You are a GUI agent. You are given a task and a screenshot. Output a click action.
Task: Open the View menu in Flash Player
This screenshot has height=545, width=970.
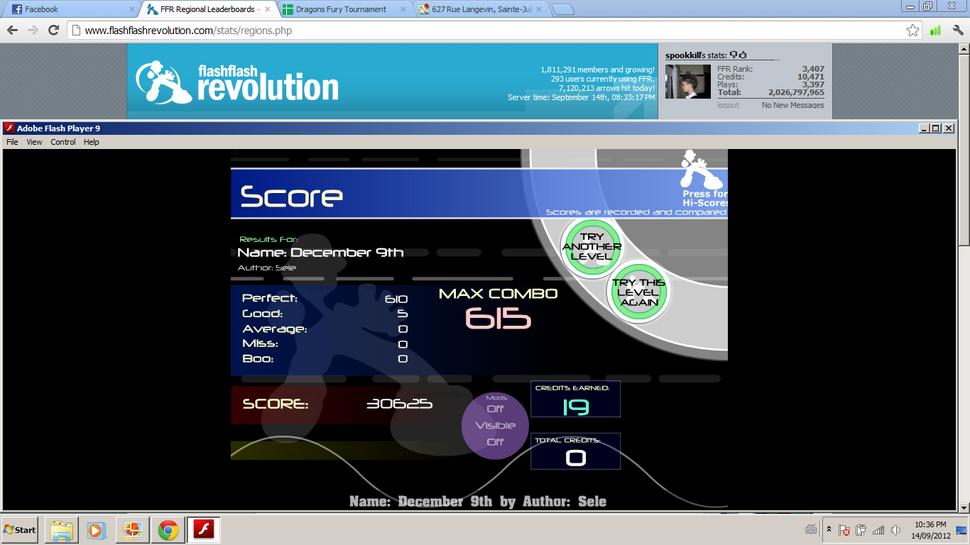(34, 142)
